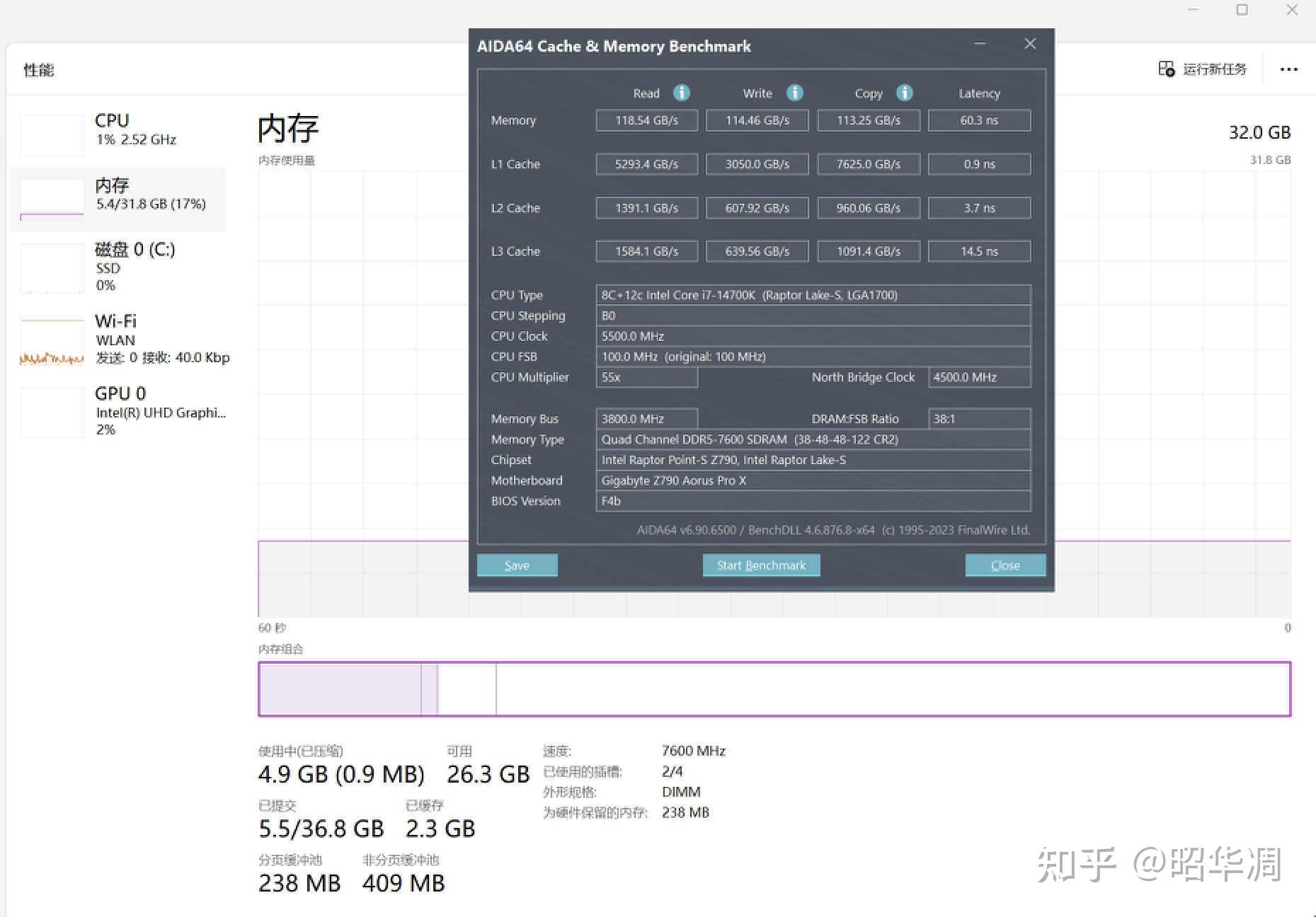Click Memory Type field DDR5-7600 SDRAM
The height and width of the screenshot is (917, 1316).
coord(813,439)
